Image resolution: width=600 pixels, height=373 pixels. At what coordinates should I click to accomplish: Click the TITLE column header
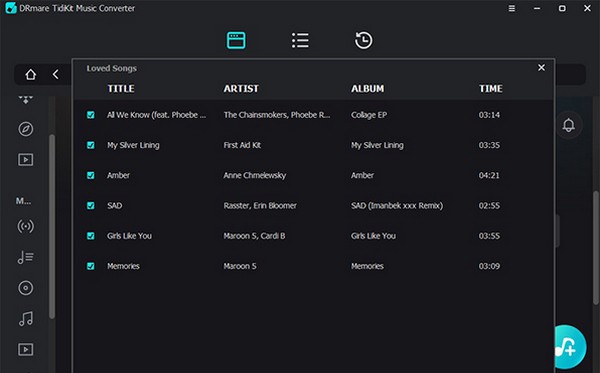click(x=121, y=89)
